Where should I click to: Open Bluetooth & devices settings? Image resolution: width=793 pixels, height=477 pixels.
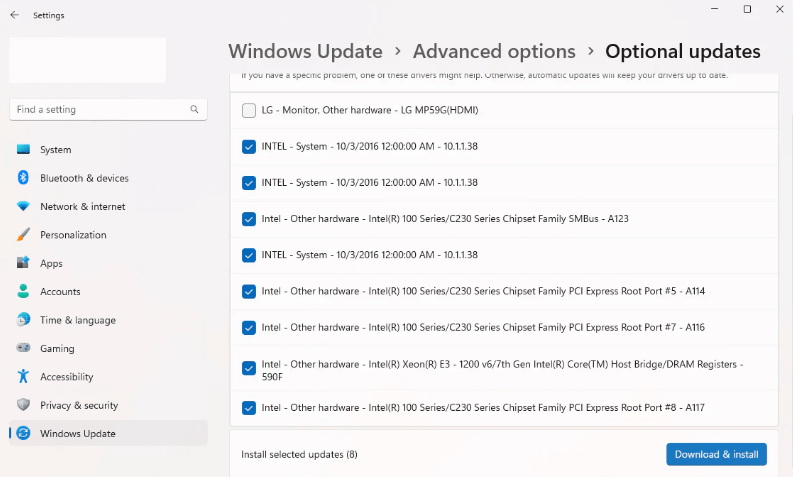click(x=84, y=178)
